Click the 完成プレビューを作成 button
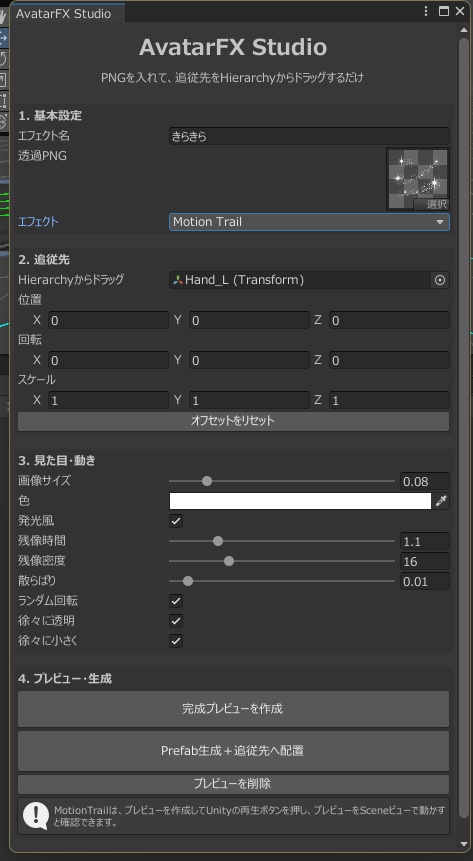The width and height of the screenshot is (473, 861). (x=233, y=709)
